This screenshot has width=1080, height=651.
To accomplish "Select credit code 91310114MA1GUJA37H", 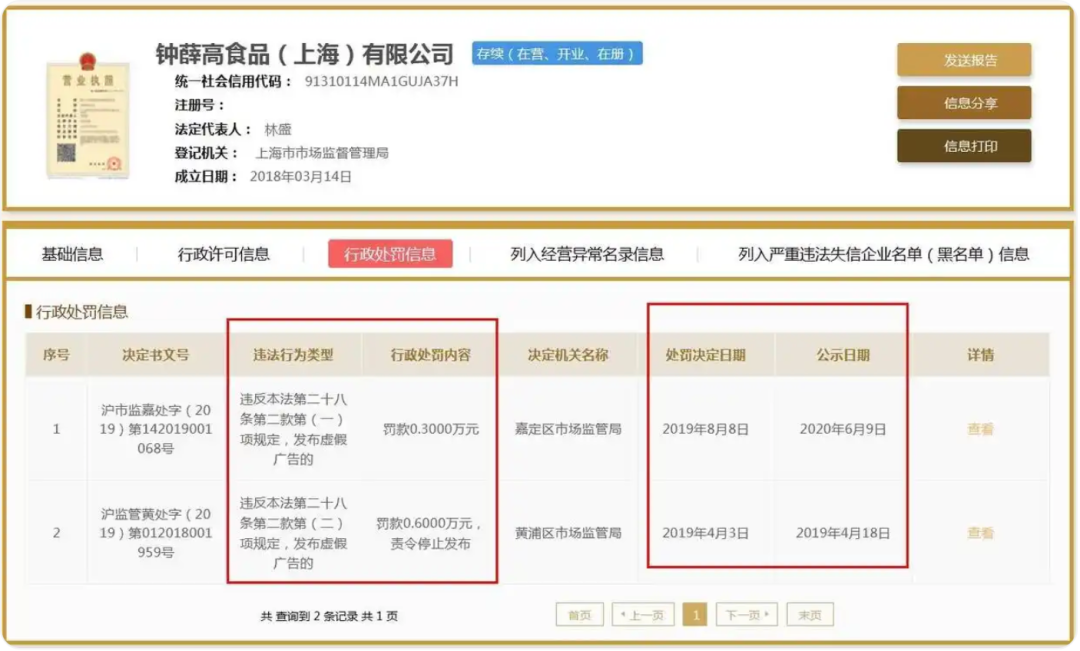I will (382, 81).
